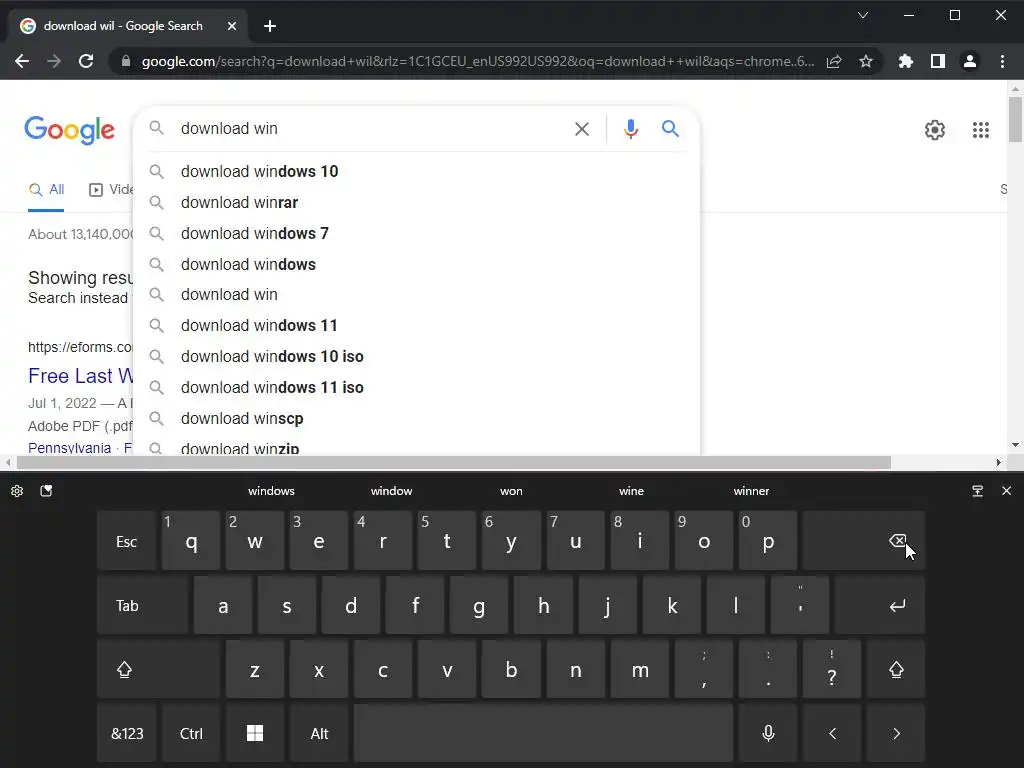Viewport: 1024px width, 768px height.
Task: Select suggestion "download windows"
Action: (416, 264)
